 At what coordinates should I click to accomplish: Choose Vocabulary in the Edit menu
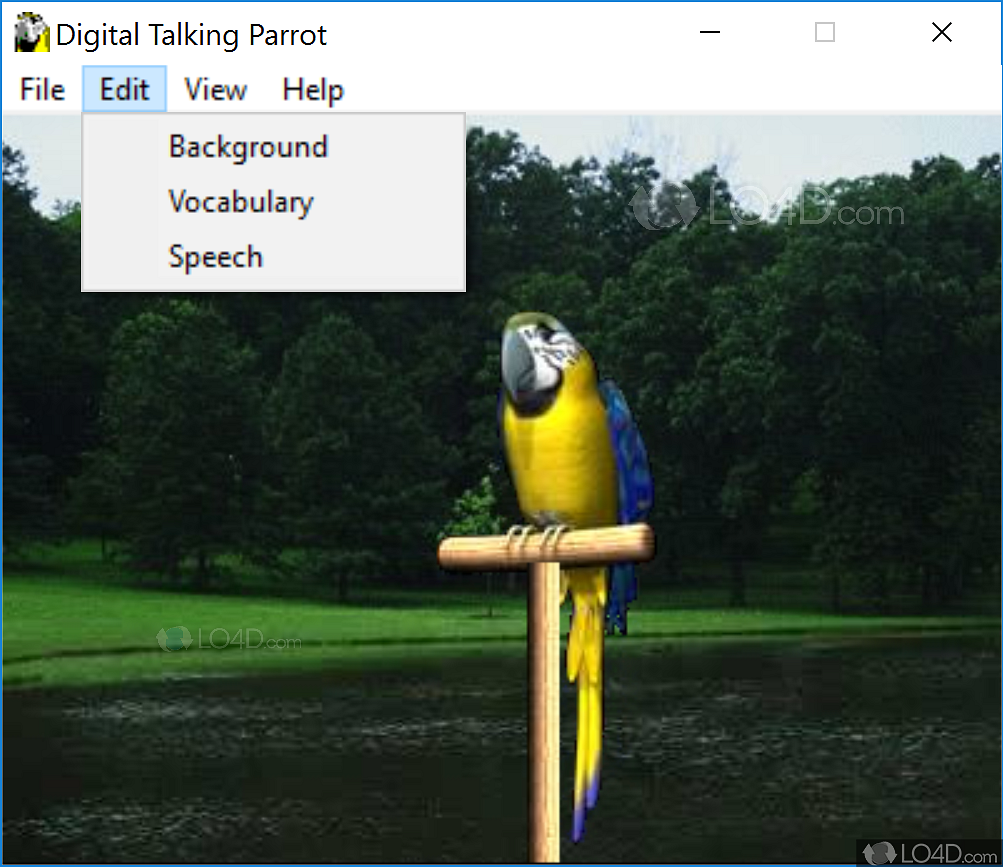tap(241, 202)
